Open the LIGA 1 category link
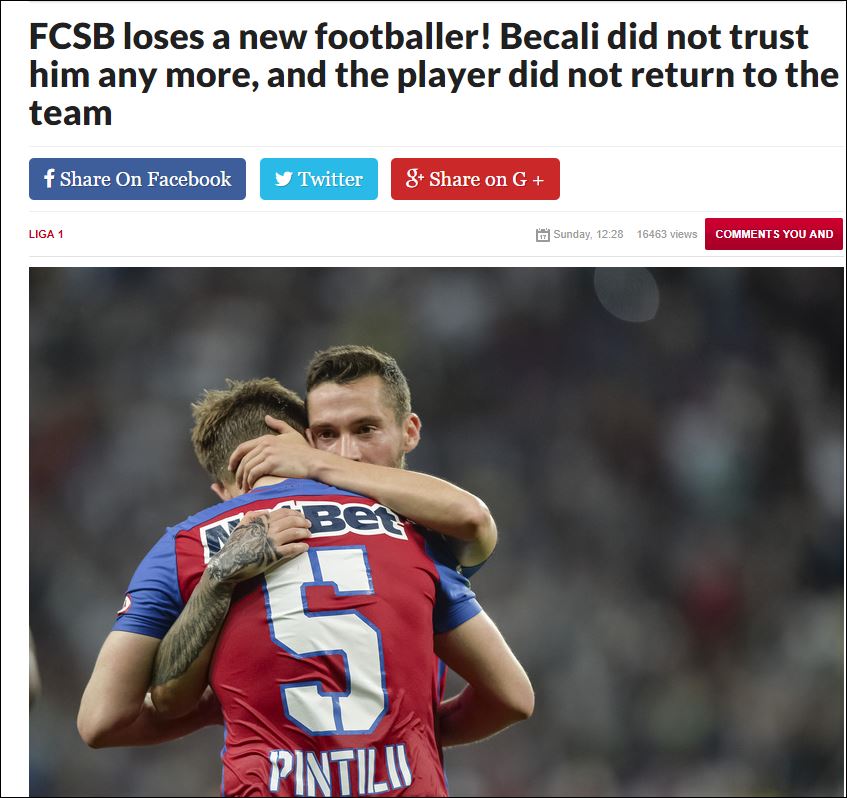Image resolution: width=847 pixels, height=798 pixels. click(x=46, y=234)
